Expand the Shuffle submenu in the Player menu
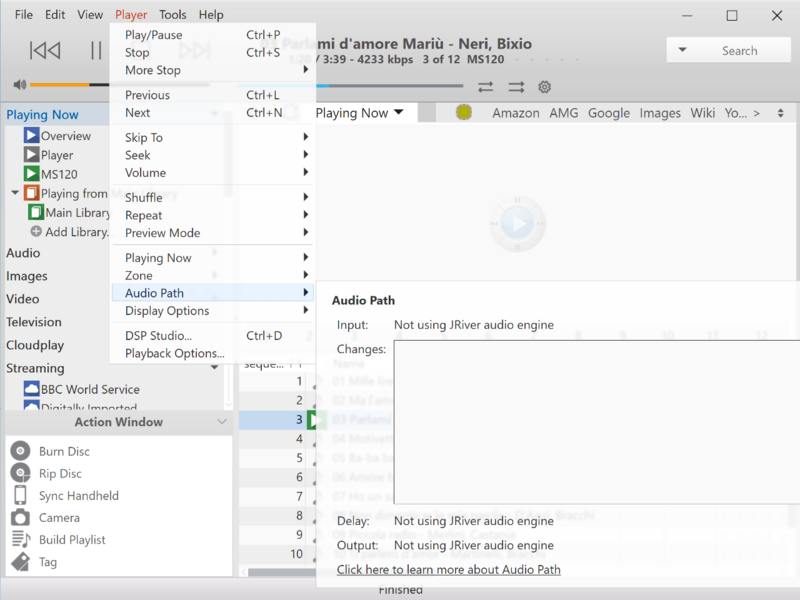800x600 pixels. pos(143,197)
